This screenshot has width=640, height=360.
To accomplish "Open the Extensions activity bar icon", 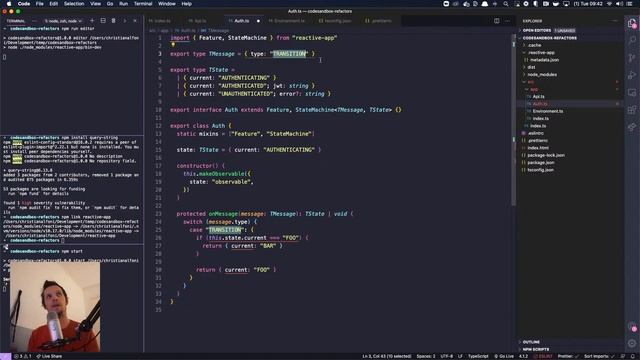I will click(632, 110).
